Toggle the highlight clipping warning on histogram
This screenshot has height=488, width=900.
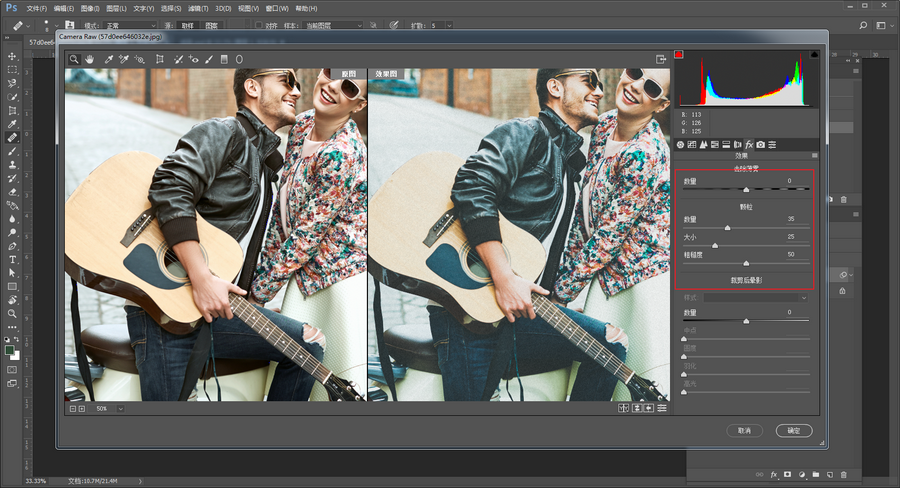[x=815, y=55]
